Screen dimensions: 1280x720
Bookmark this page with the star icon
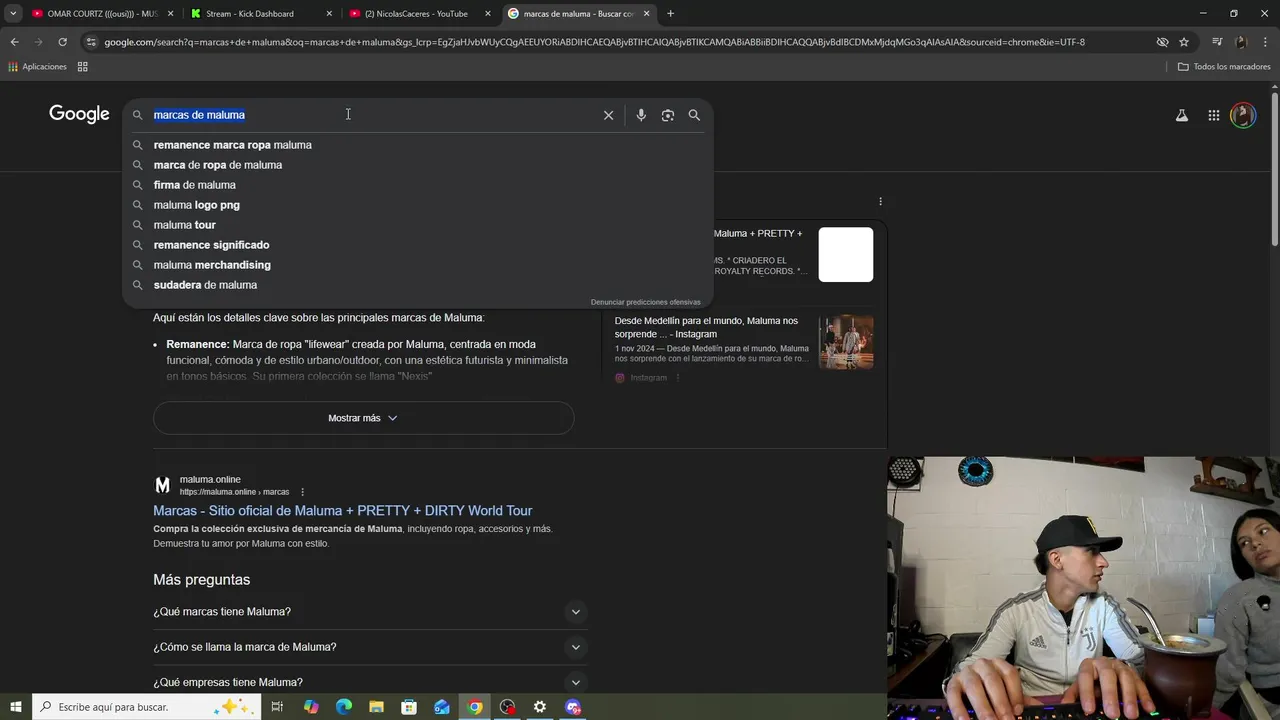coord(1184,42)
